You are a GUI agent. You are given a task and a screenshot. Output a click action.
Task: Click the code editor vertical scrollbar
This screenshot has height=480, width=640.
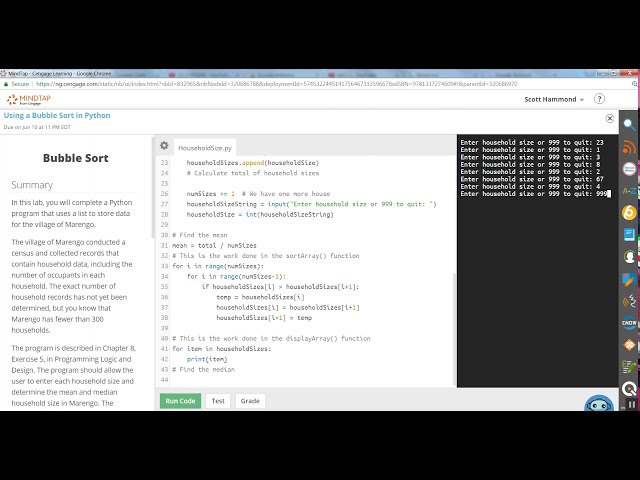point(454,329)
